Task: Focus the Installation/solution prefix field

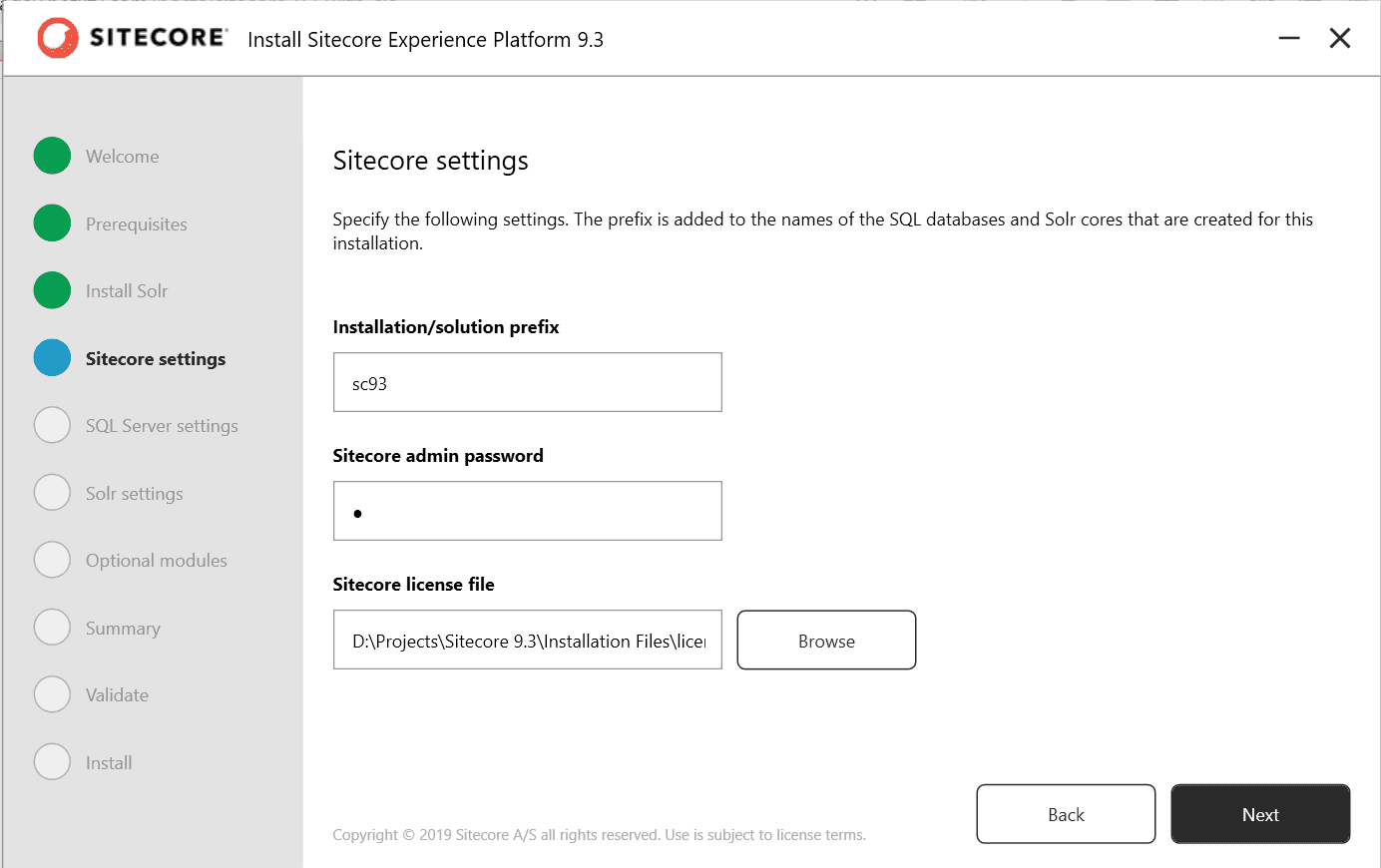Action: tap(528, 382)
